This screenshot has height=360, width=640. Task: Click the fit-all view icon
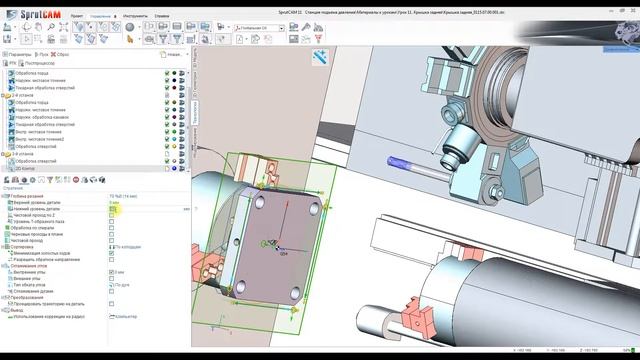pos(63,27)
